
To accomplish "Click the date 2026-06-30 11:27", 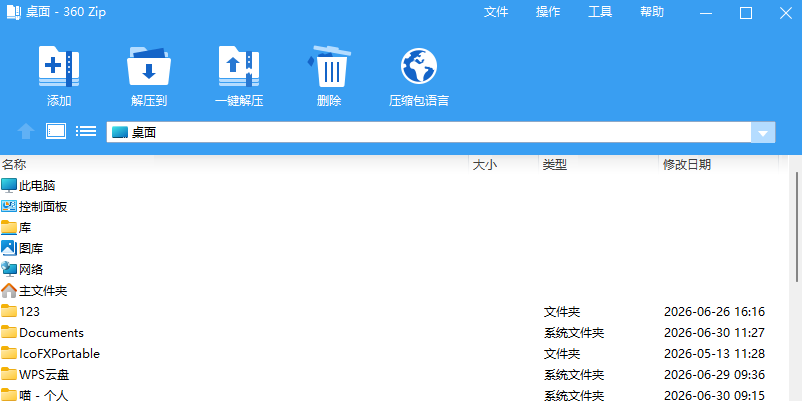I will (x=714, y=332).
